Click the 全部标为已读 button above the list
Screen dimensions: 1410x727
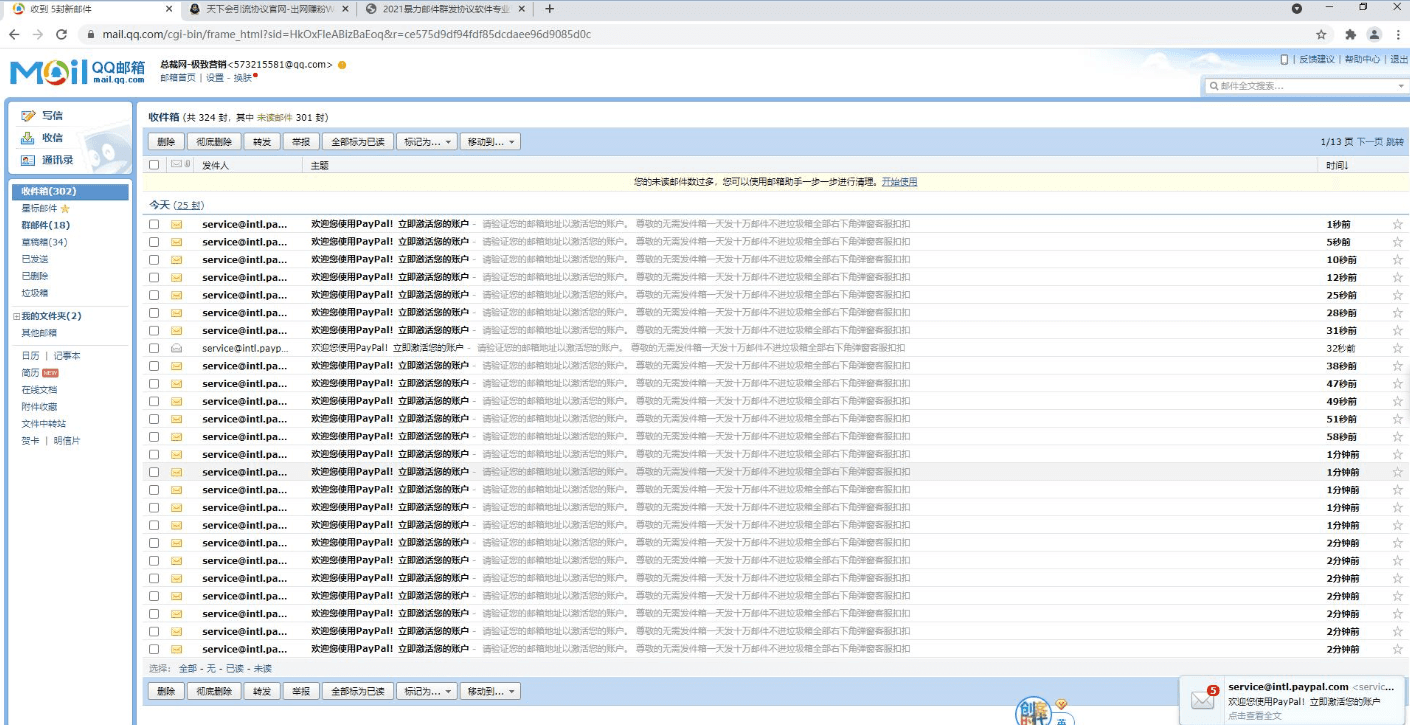click(x=358, y=142)
